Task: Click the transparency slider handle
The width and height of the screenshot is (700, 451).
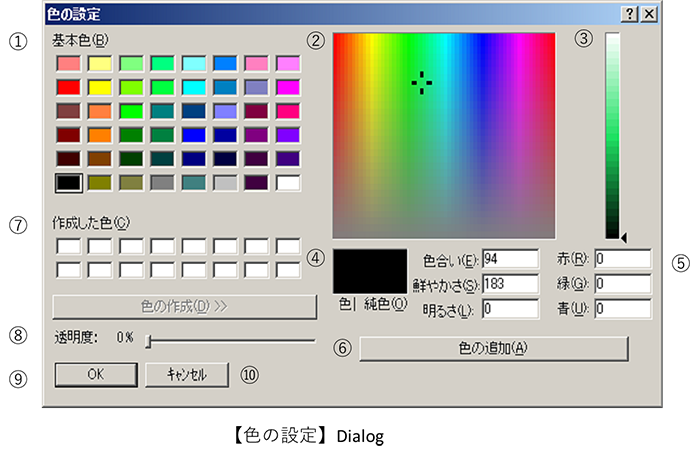Action: coord(148,341)
